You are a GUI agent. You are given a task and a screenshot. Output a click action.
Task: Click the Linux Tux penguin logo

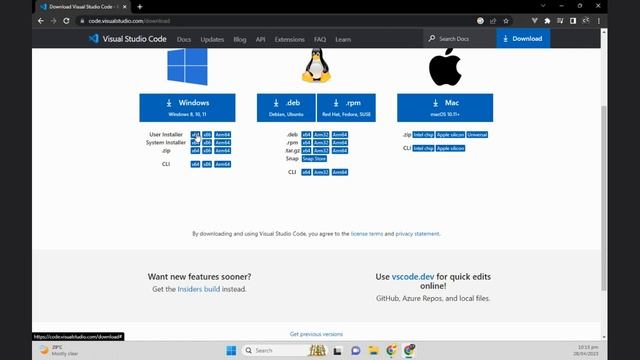tap(316, 65)
